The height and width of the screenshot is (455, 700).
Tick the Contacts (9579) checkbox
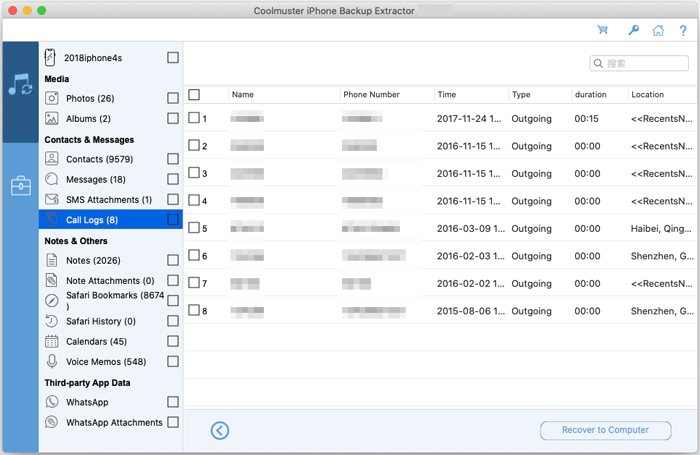pyautogui.click(x=173, y=159)
